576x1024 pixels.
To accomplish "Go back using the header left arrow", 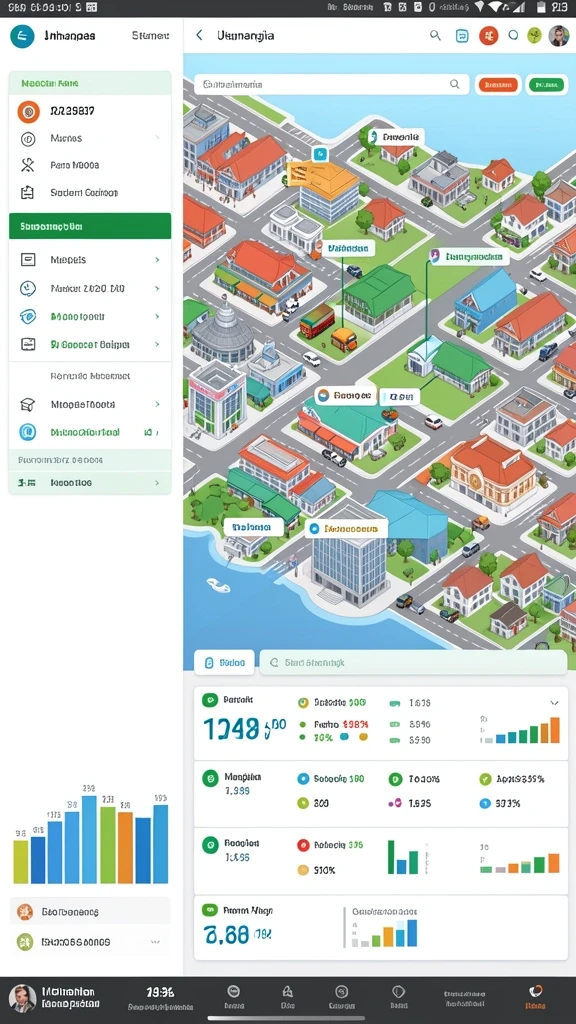I will pyautogui.click(x=199, y=35).
